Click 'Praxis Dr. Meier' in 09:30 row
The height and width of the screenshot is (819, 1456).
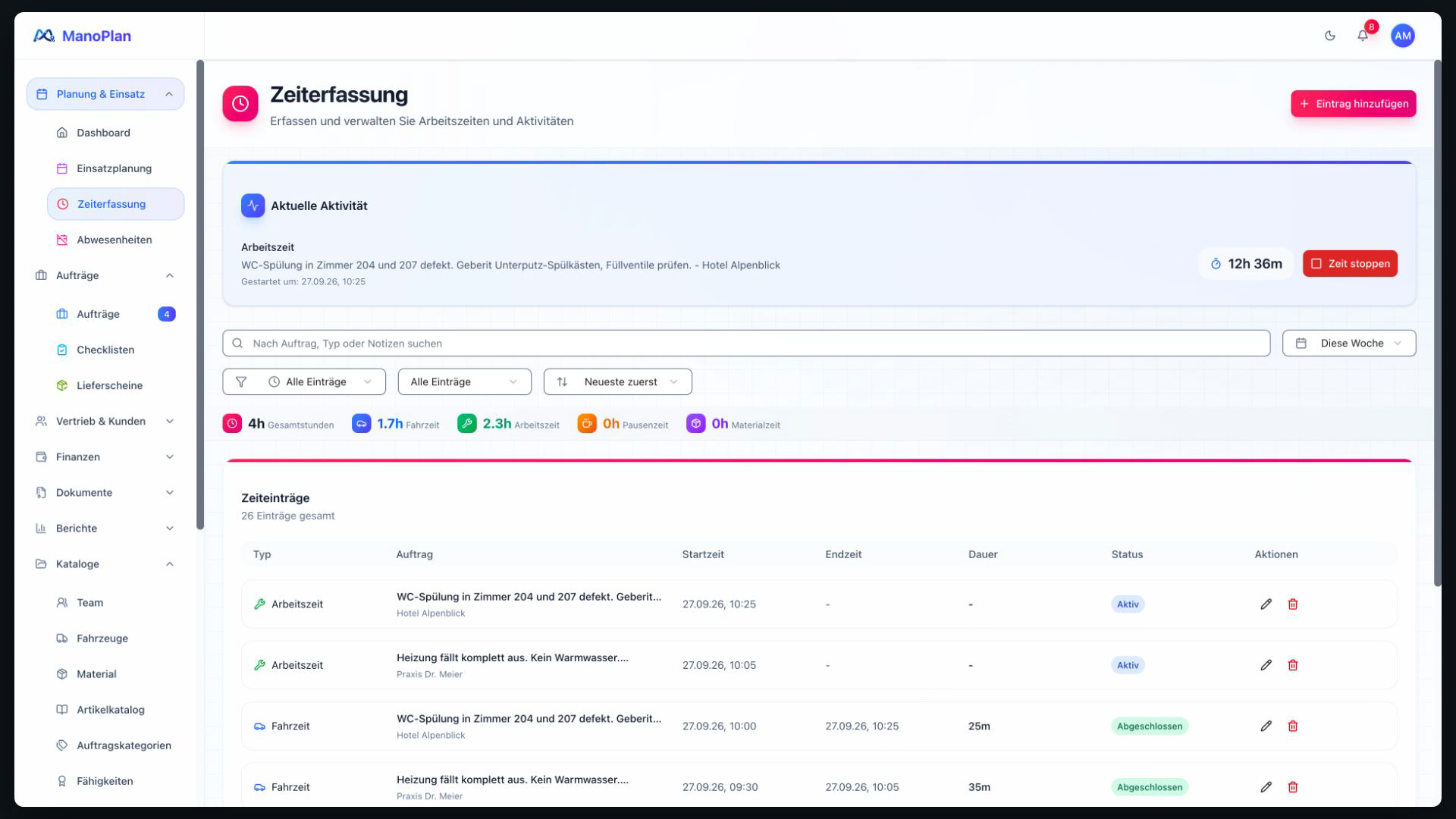click(429, 796)
